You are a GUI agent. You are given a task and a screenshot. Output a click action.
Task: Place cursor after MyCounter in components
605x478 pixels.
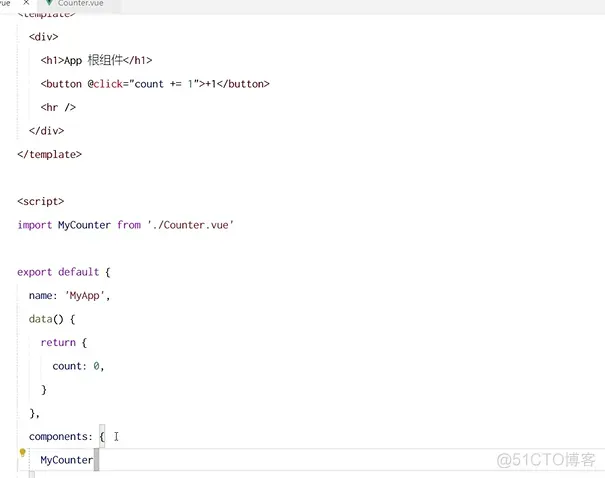click(x=94, y=460)
